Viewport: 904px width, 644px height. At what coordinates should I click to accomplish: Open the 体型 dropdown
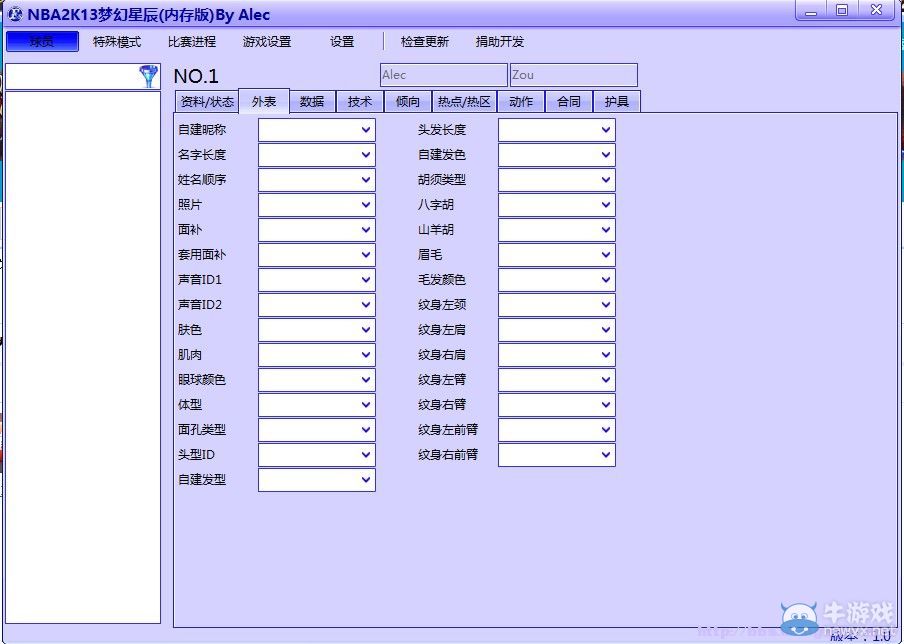tap(317, 405)
